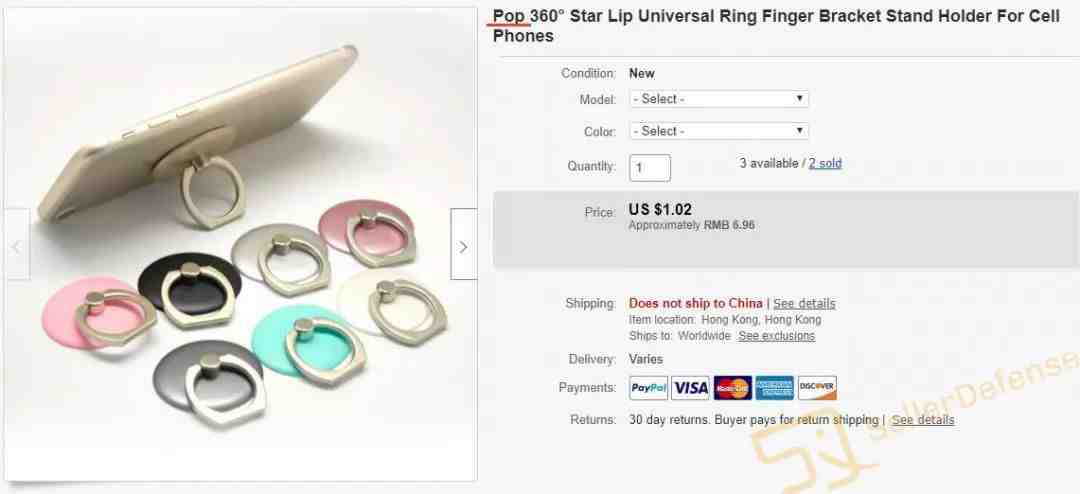Screen dimensions: 1080x494
Task: Click the See exclusions link
Action: [776, 336]
